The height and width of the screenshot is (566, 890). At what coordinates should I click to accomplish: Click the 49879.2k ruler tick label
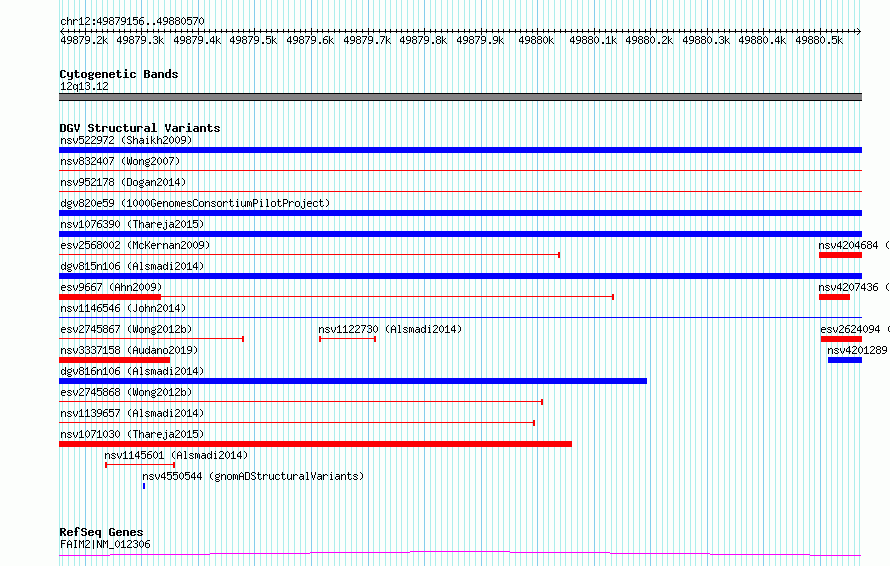[84, 40]
